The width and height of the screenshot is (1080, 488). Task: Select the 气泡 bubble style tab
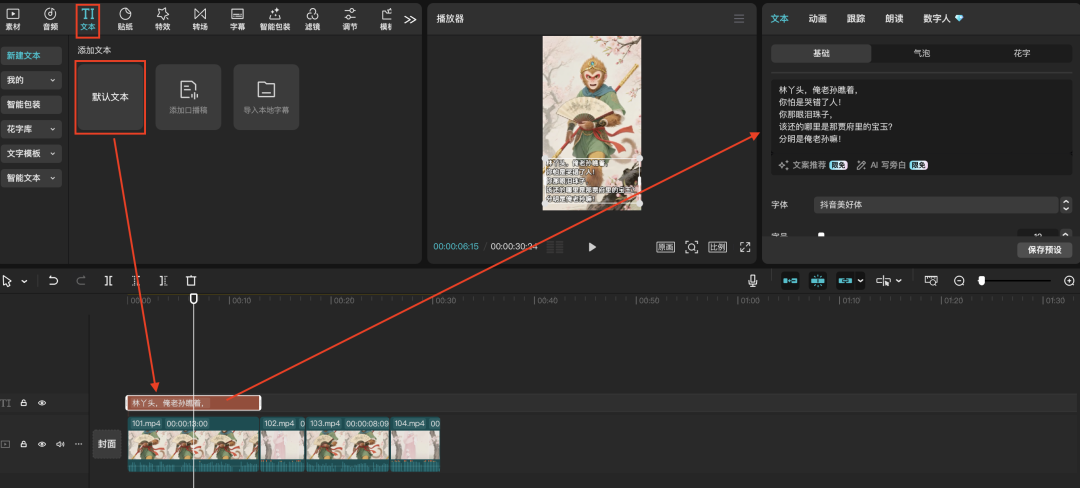921,53
